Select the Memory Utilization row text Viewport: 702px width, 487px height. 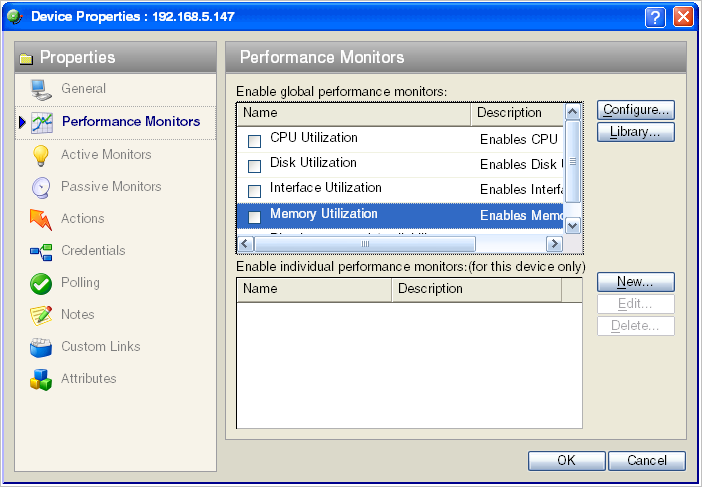(324, 214)
